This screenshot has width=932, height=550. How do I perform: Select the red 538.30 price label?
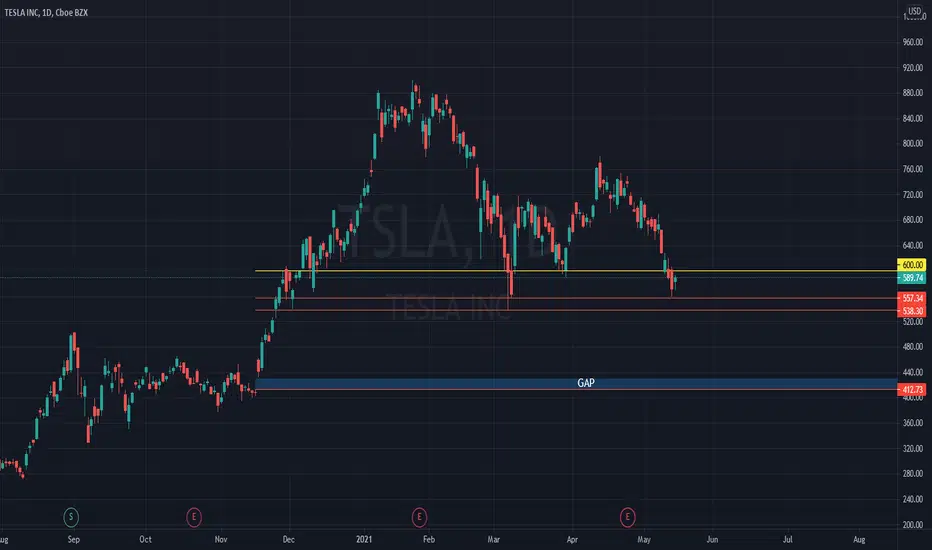tap(912, 311)
